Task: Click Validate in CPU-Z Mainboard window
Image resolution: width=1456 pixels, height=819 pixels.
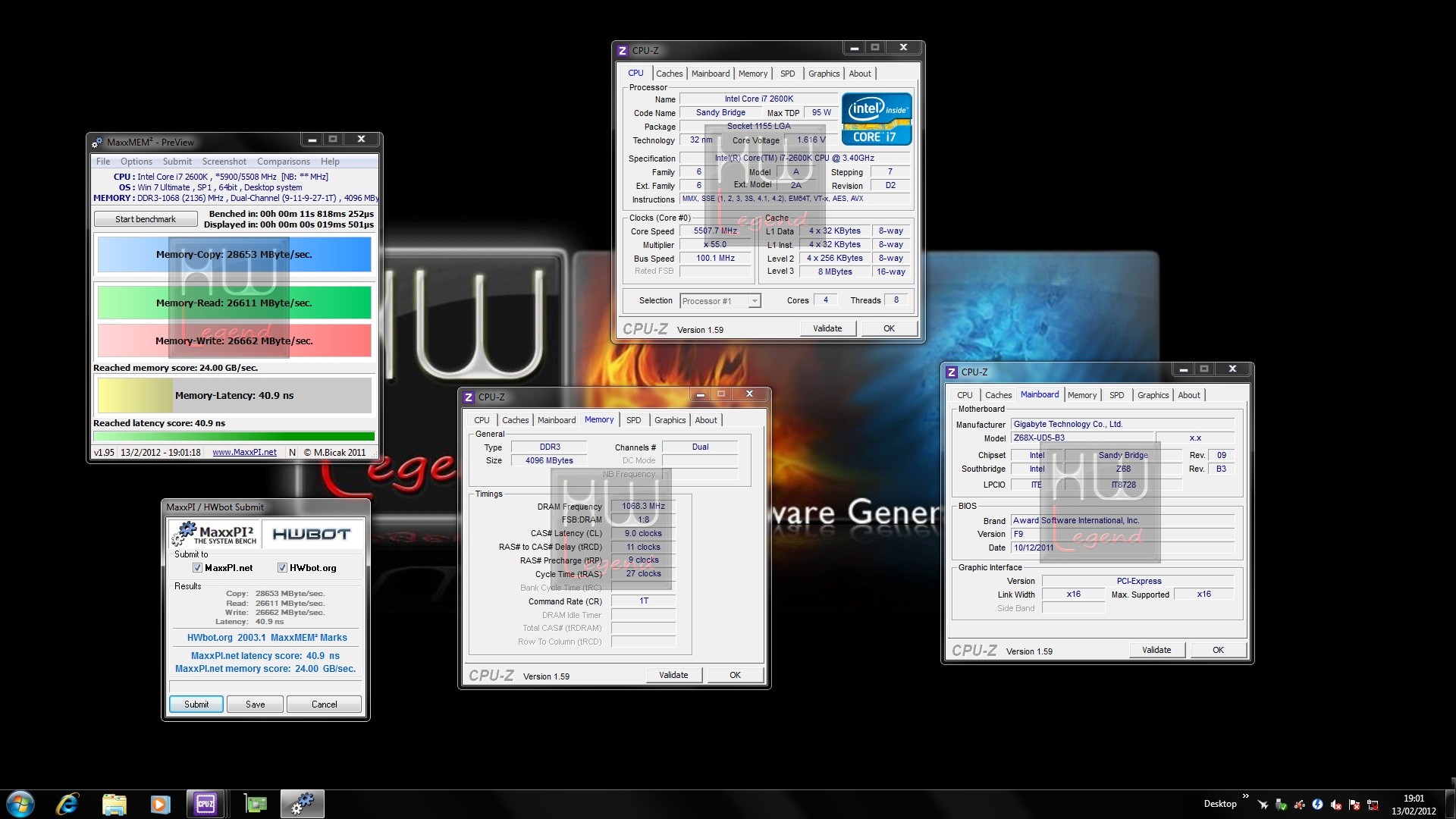Action: [x=1156, y=650]
